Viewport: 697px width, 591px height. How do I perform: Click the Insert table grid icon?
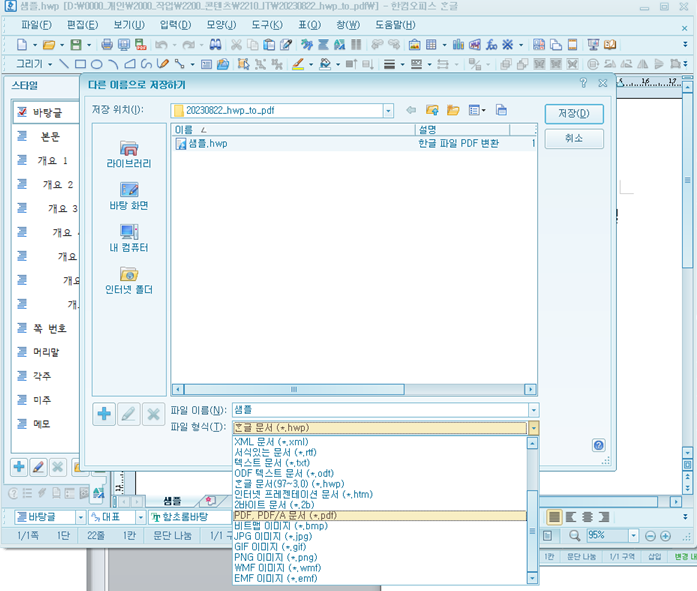(x=431, y=45)
